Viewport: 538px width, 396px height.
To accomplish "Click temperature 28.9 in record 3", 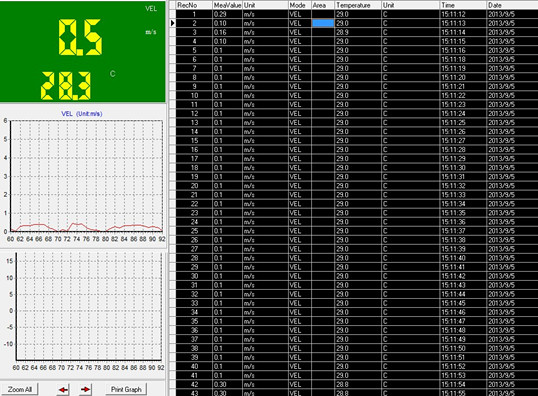I will point(358,32).
